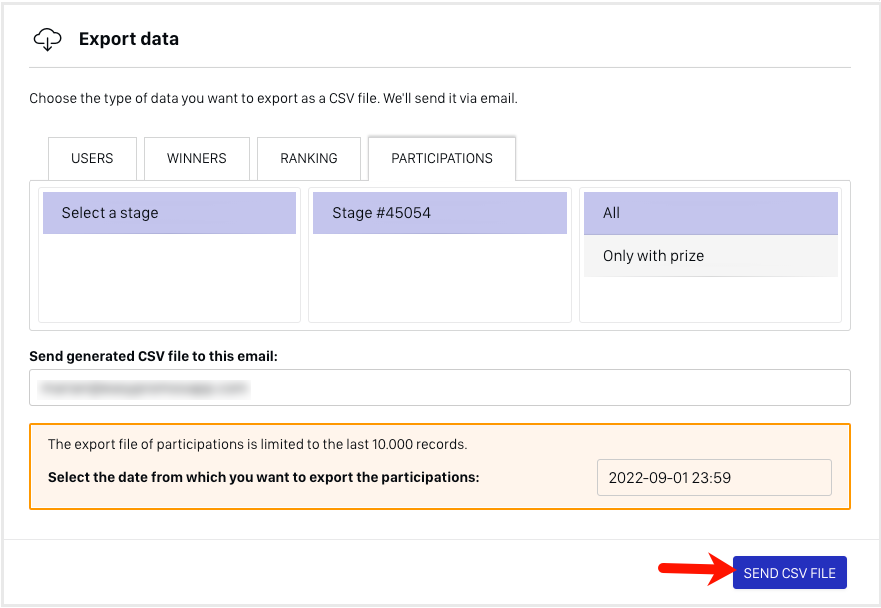
Task: Focus the recipient email input field
Action: click(x=439, y=388)
